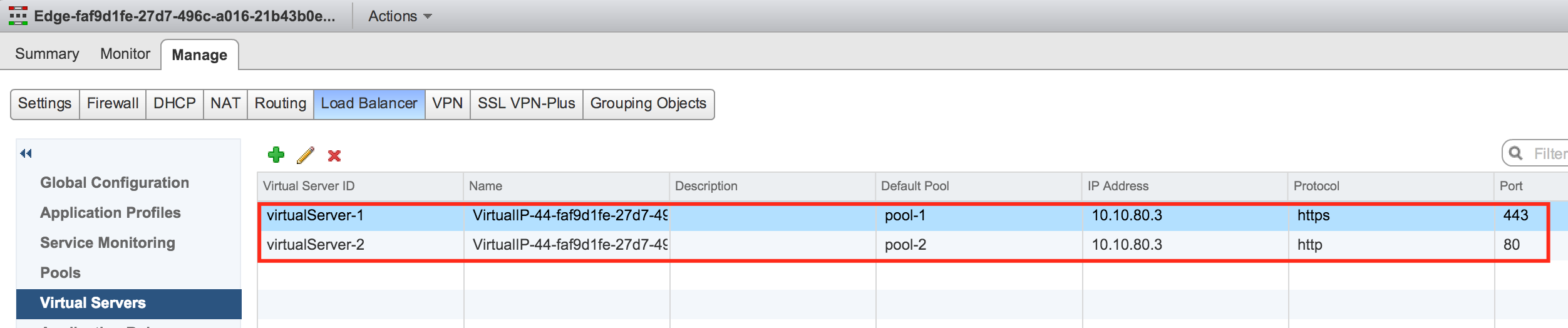Open the Pools section

coord(60,273)
